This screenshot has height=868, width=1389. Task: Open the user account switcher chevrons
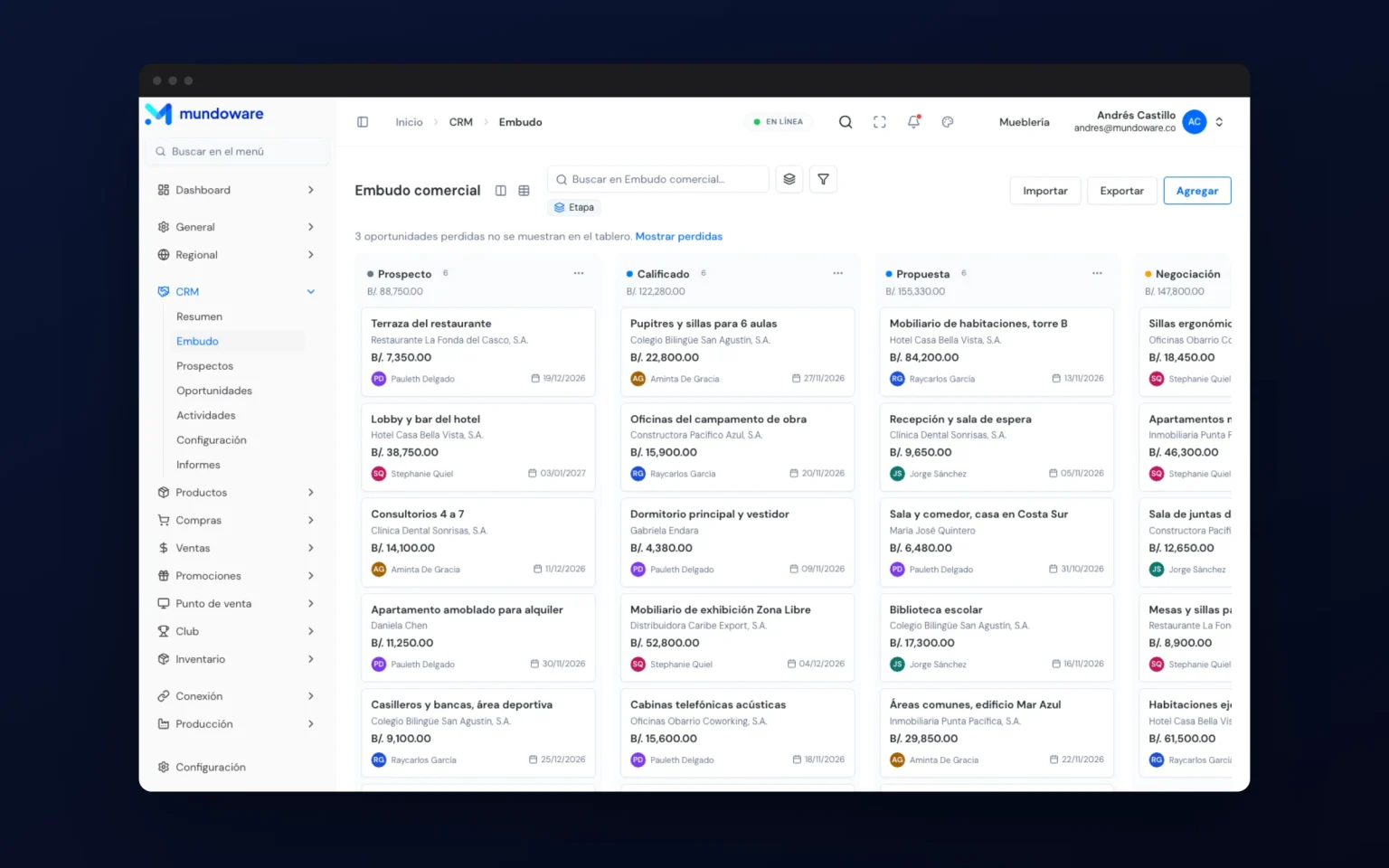[1219, 122]
